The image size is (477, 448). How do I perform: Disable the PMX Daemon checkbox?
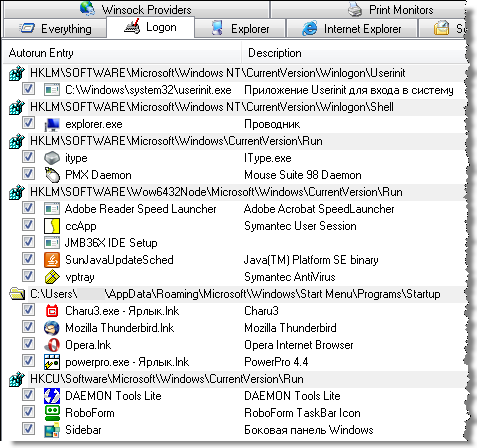[28, 174]
